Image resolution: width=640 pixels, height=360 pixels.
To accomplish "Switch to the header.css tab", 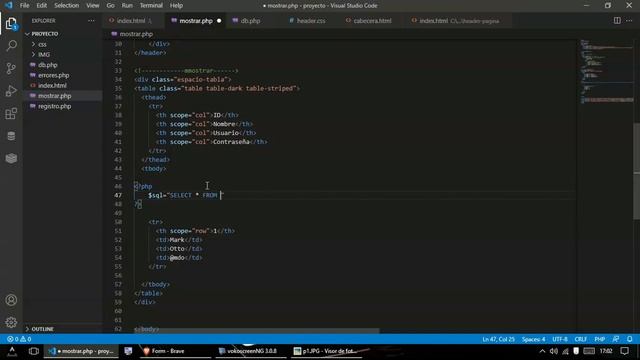I will 311,20.
